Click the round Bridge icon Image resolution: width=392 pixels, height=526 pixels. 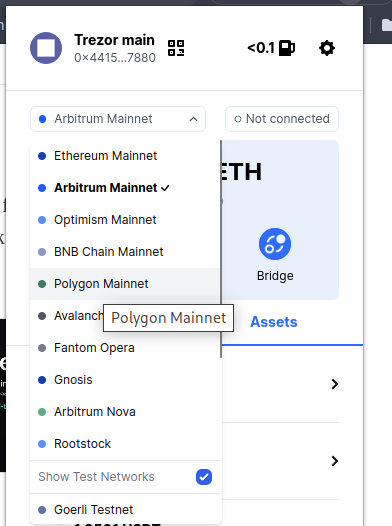[275, 244]
